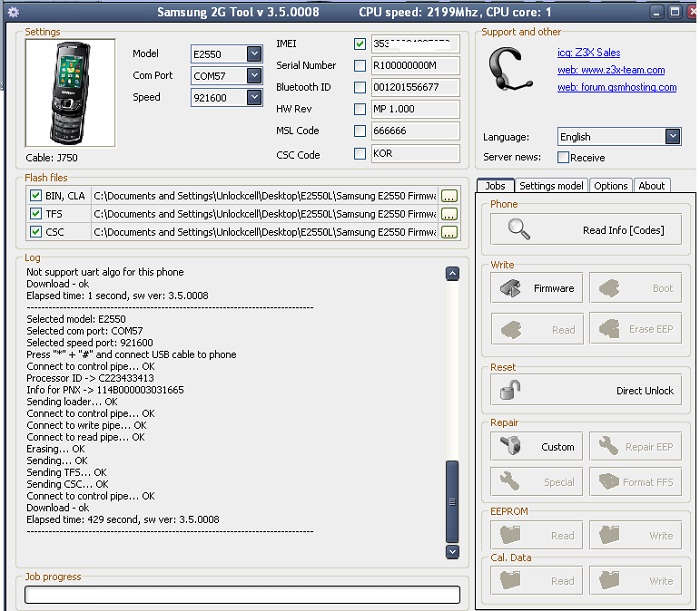Enable the MSL Code checkbox
The width and height of the screenshot is (700, 611).
click(360, 131)
